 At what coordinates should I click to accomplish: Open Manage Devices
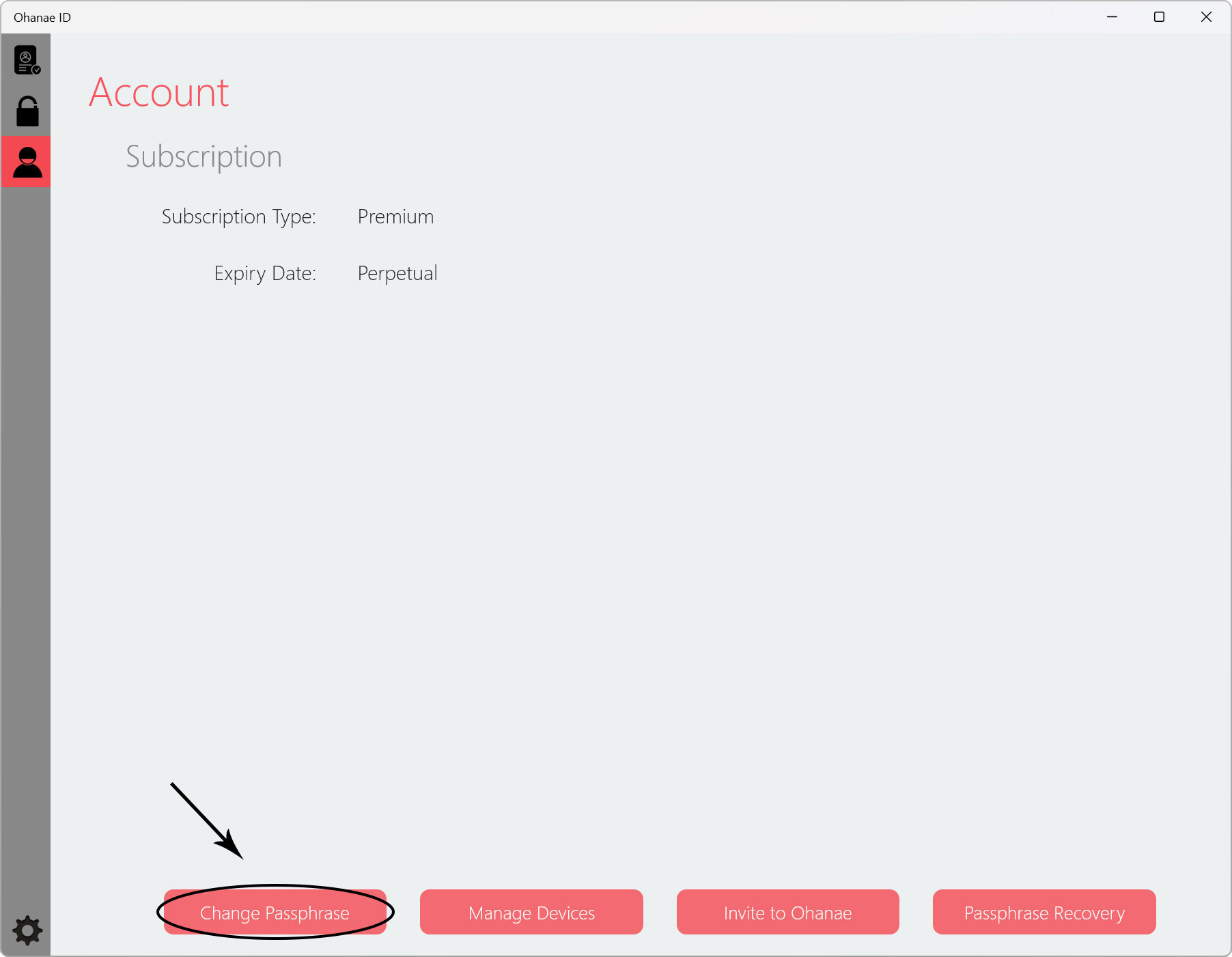click(531, 912)
